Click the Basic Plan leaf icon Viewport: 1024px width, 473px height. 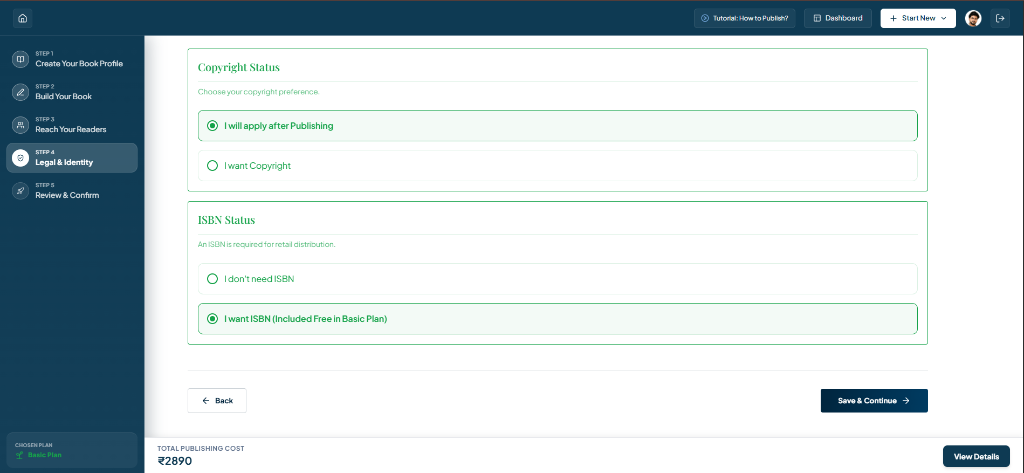[20, 455]
